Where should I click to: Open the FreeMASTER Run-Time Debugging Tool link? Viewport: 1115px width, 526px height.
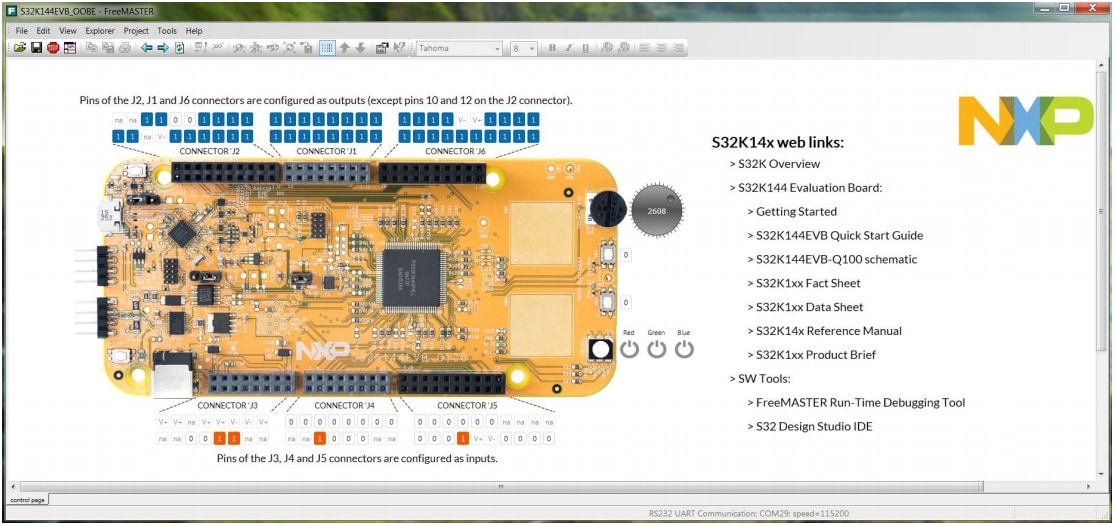pyautogui.click(x=860, y=403)
